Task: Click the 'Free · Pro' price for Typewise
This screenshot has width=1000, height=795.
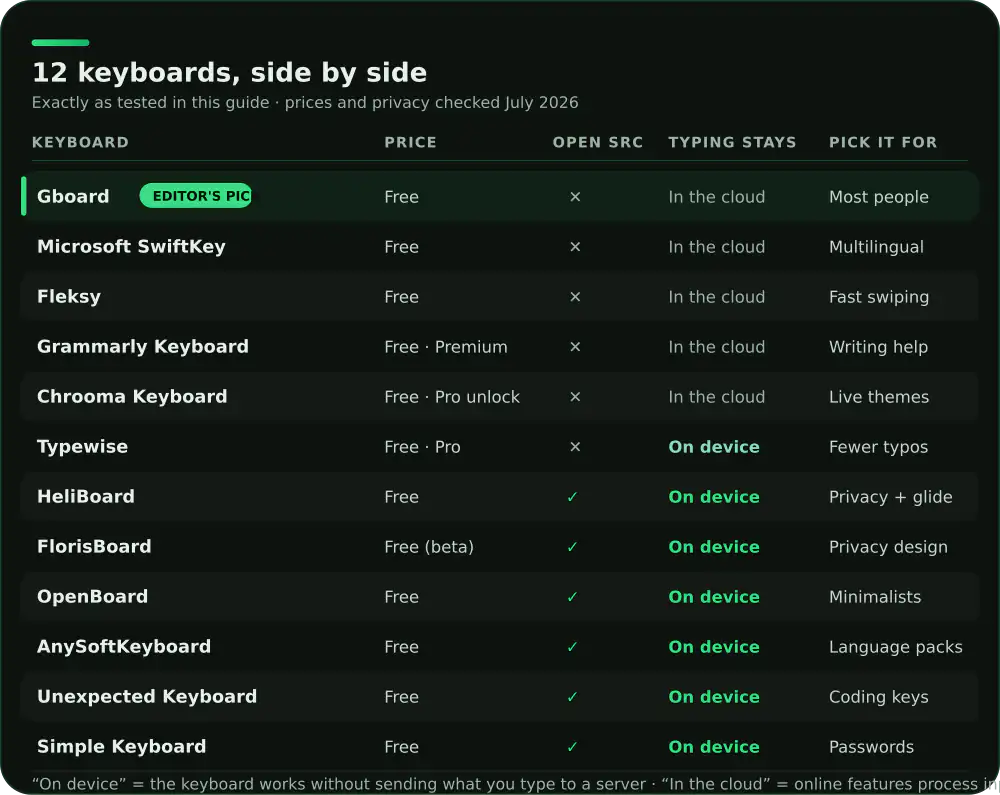Action: point(422,447)
